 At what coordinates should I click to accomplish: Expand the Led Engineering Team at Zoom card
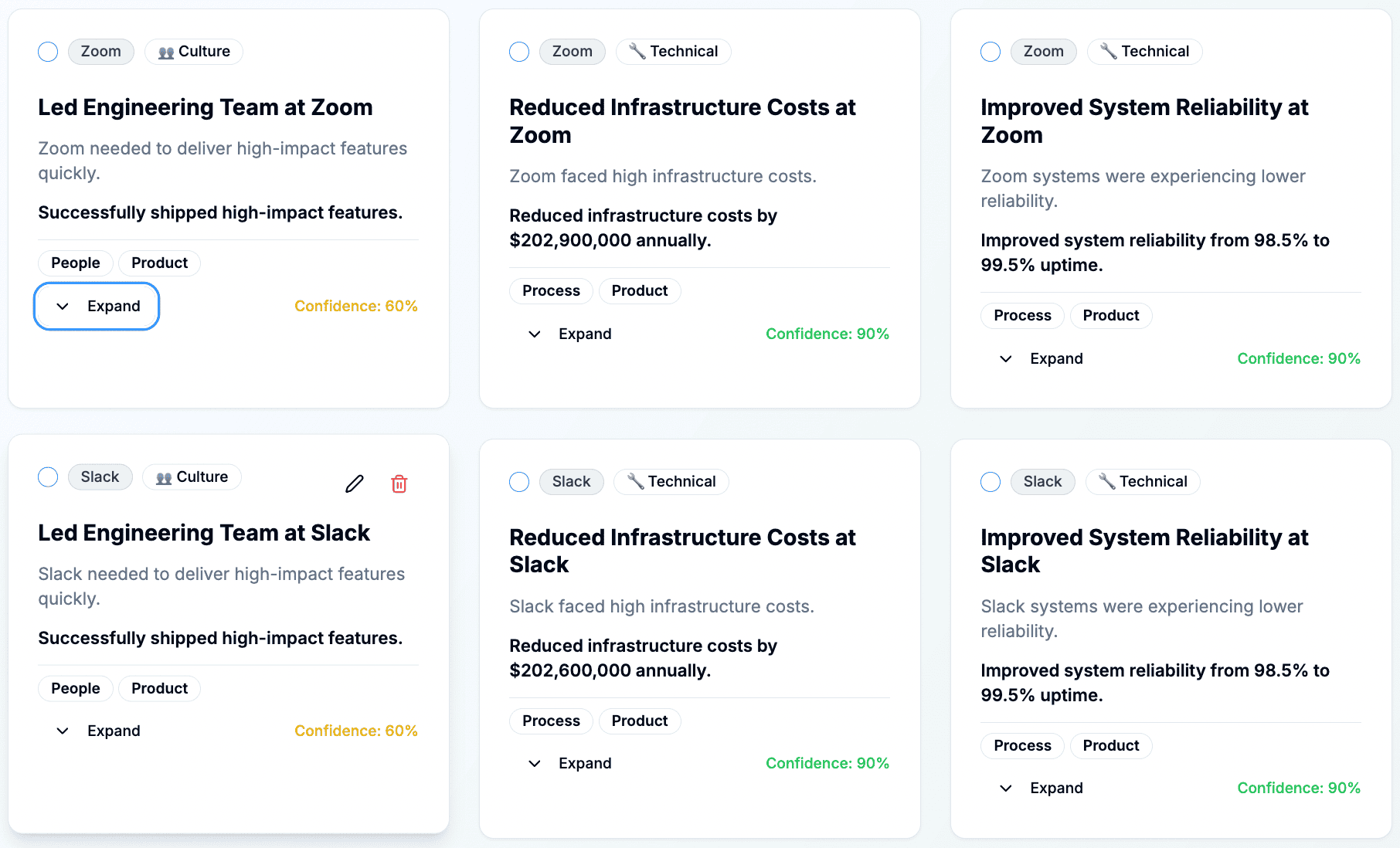pos(97,306)
